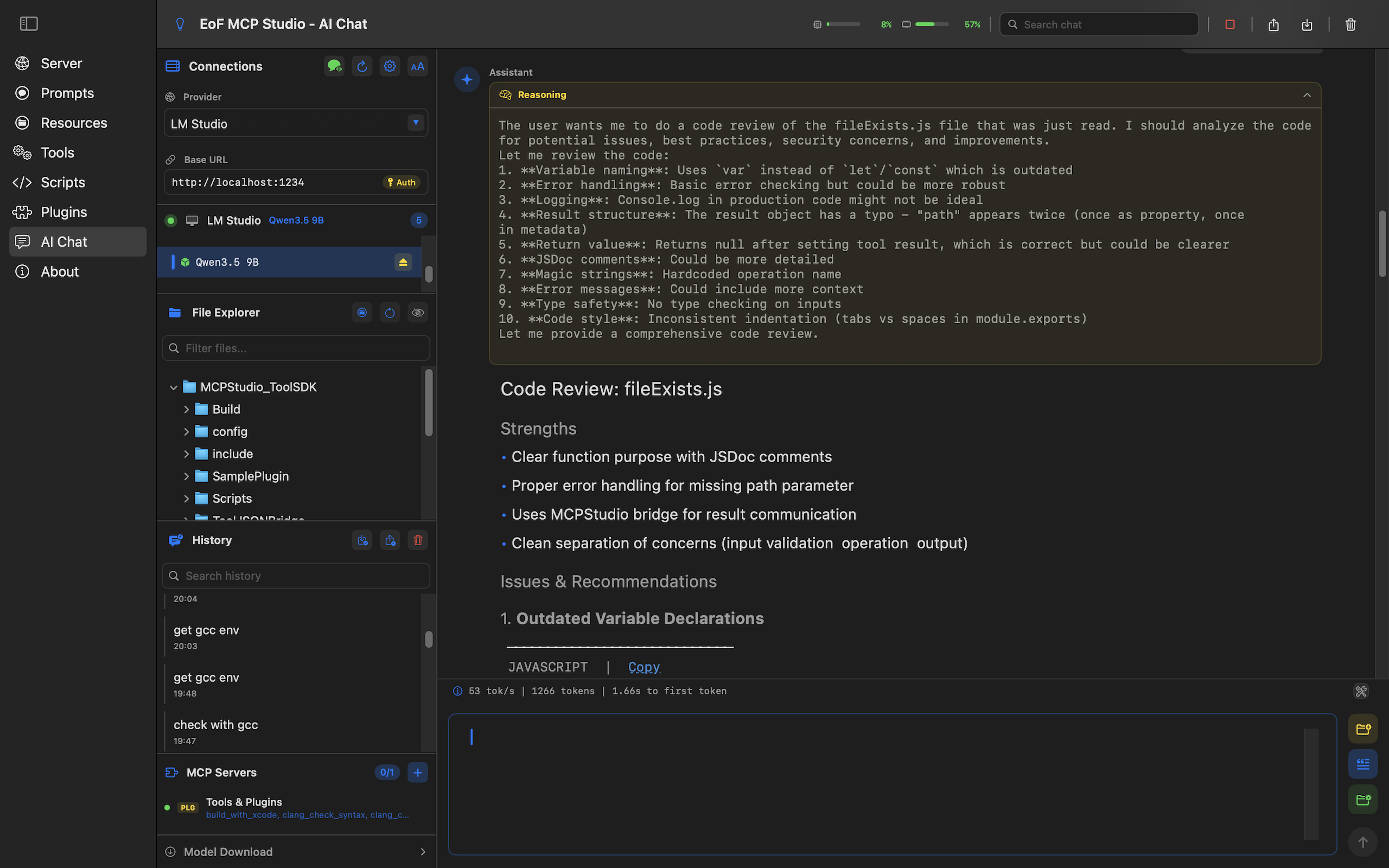Toggle the sidebar panel icon

[x=29, y=23]
